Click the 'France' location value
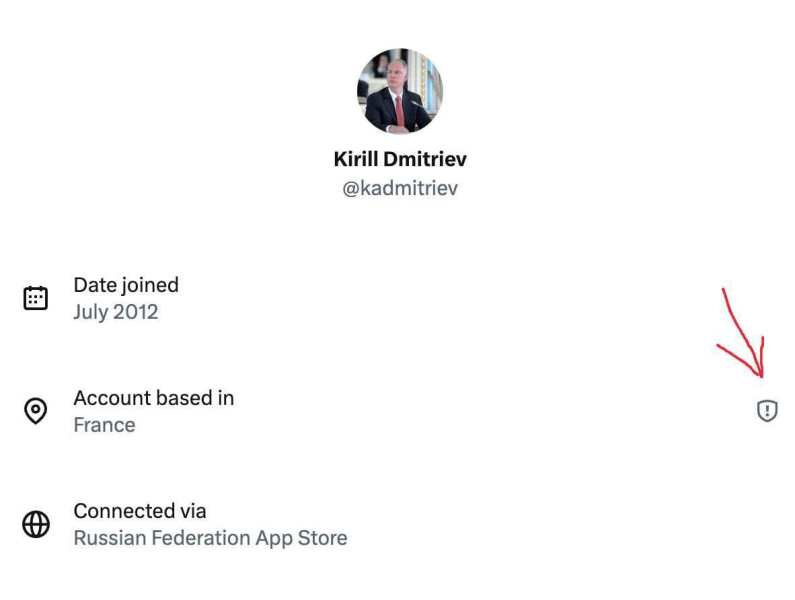This screenshot has height=600, width=795. coord(104,425)
